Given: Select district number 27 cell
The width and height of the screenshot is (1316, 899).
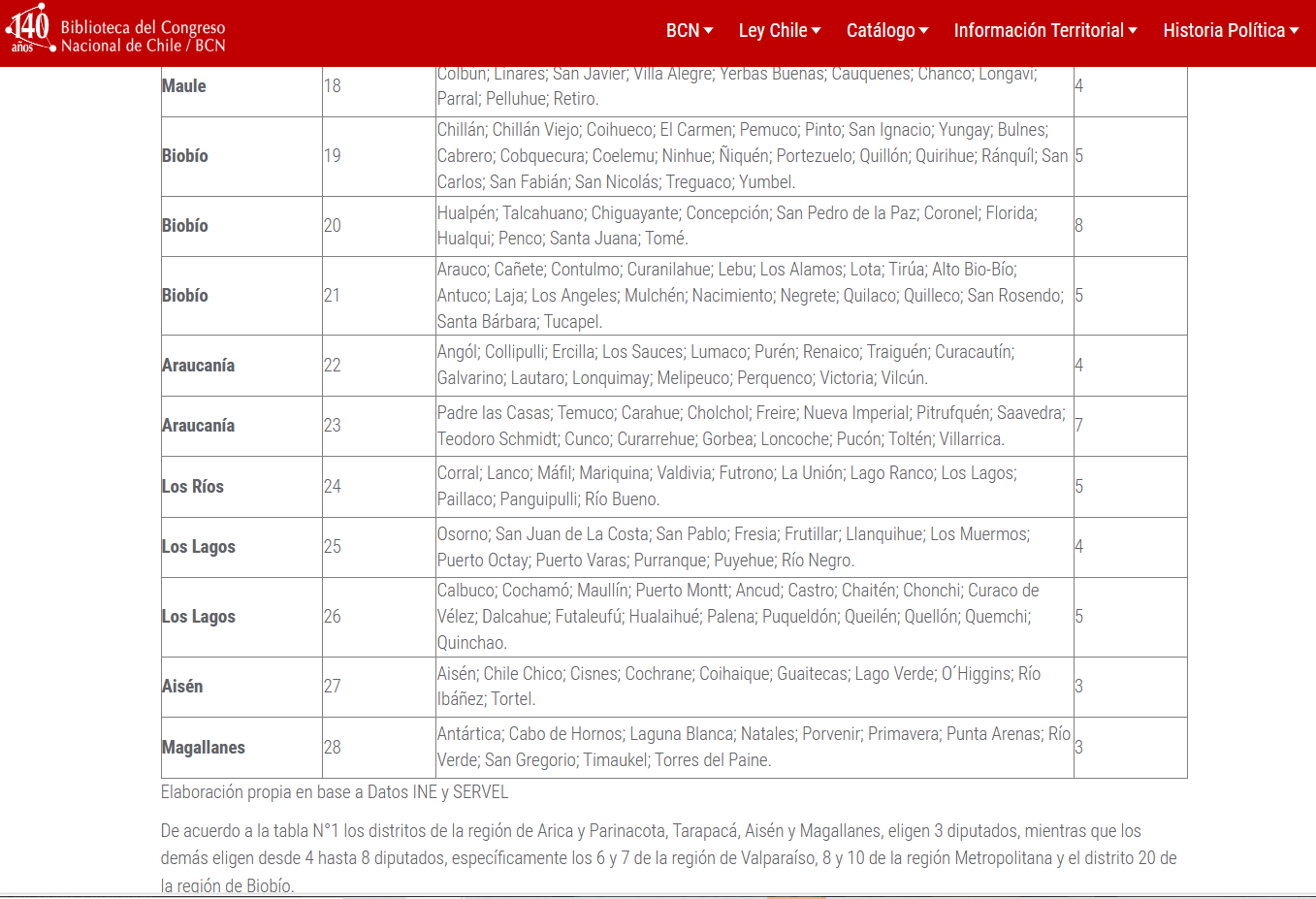Looking at the screenshot, I should (379, 687).
